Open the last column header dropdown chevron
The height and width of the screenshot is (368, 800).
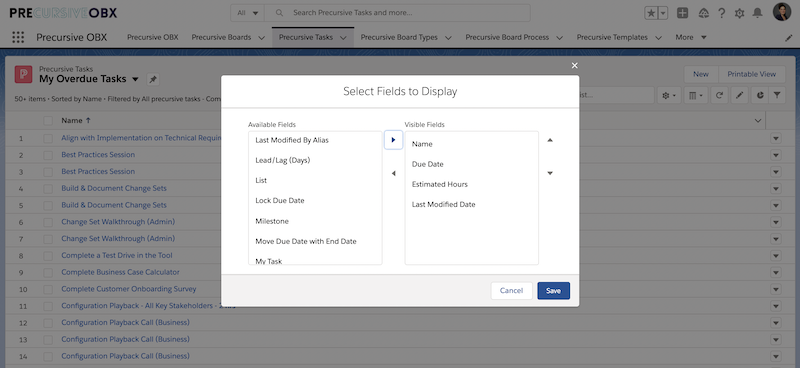757,121
